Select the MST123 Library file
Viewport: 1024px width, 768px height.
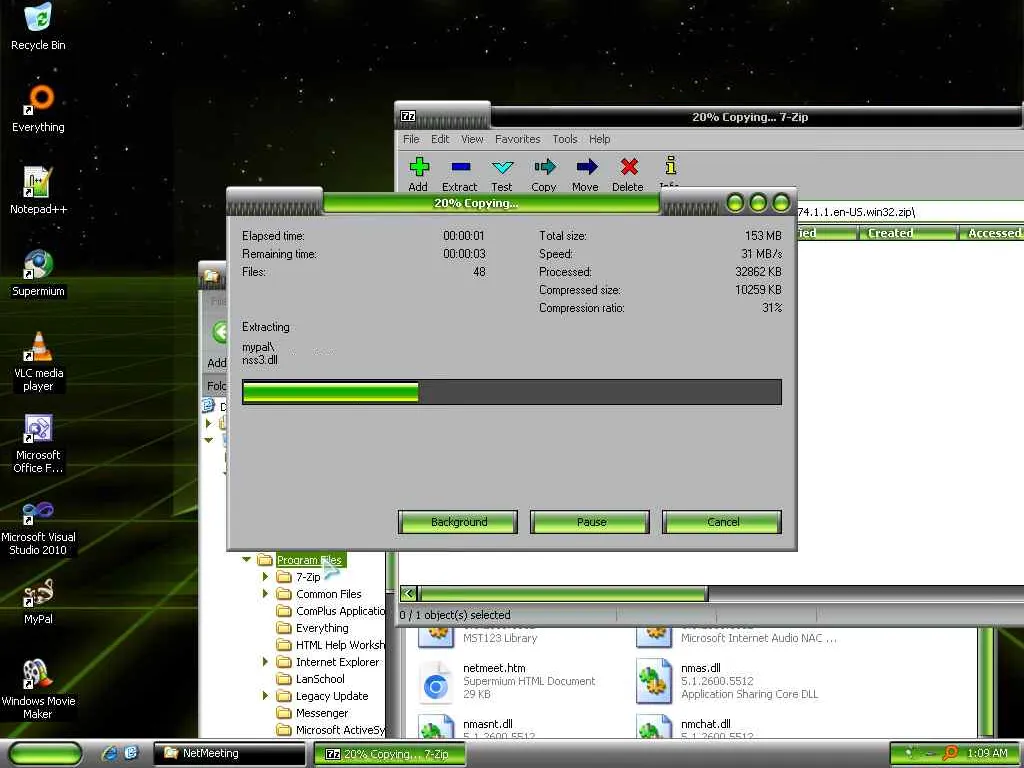pyautogui.click(x=478, y=637)
